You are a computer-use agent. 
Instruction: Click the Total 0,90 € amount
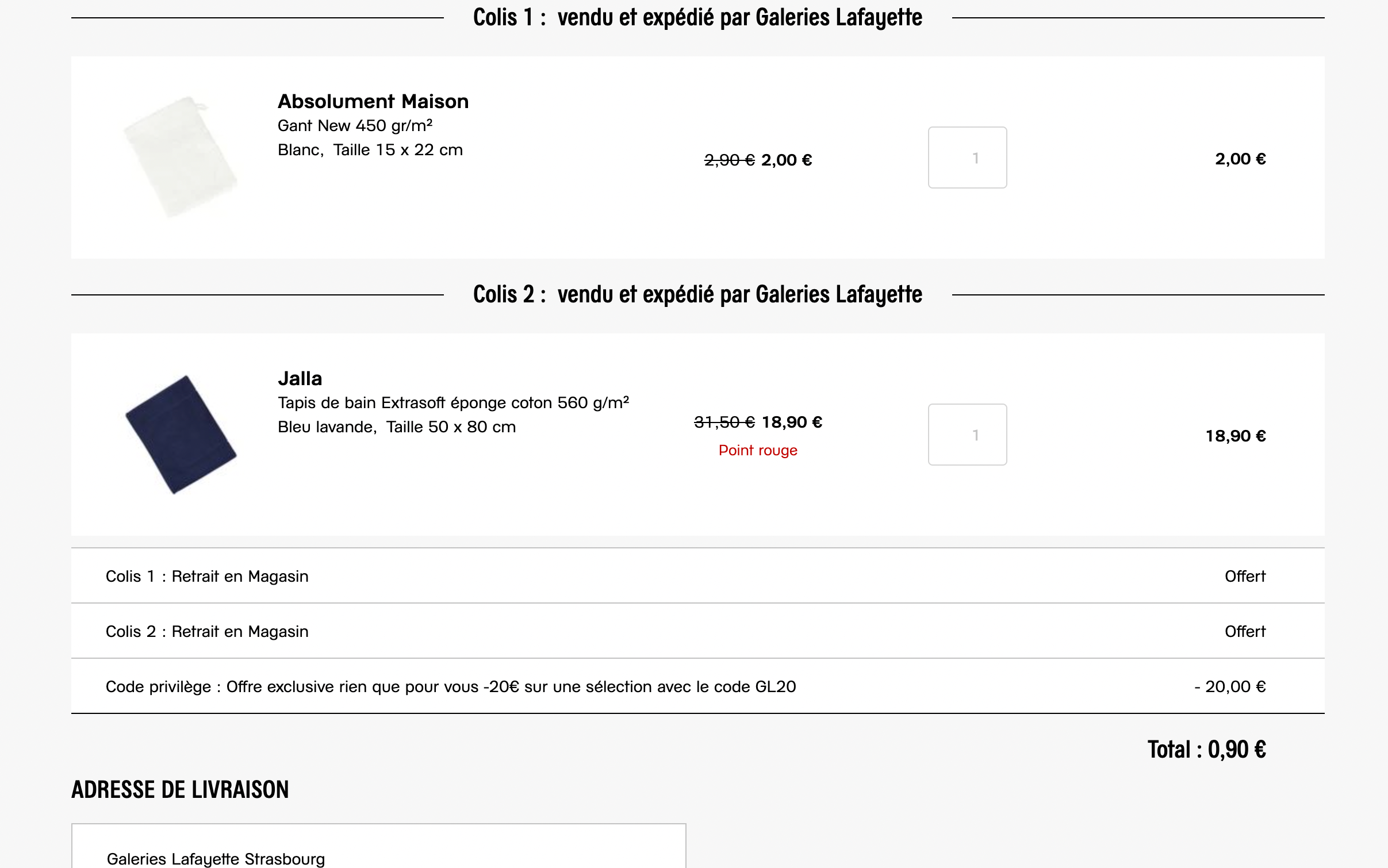pyautogui.click(x=1206, y=750)
